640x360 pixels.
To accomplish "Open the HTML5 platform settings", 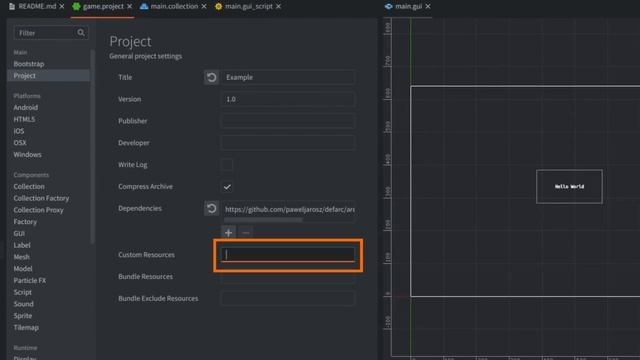I will coord(24,119).
